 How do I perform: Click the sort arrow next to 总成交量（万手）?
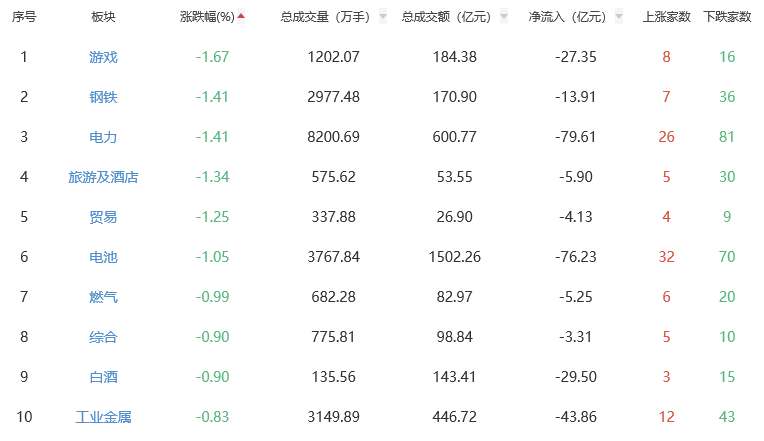pyautogui.click(x=383, y=17)
